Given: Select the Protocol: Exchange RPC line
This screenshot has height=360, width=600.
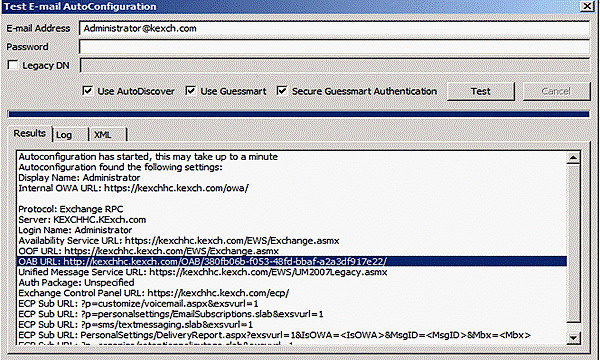Looking at the screenshot, I should click(x=71, y=209).
